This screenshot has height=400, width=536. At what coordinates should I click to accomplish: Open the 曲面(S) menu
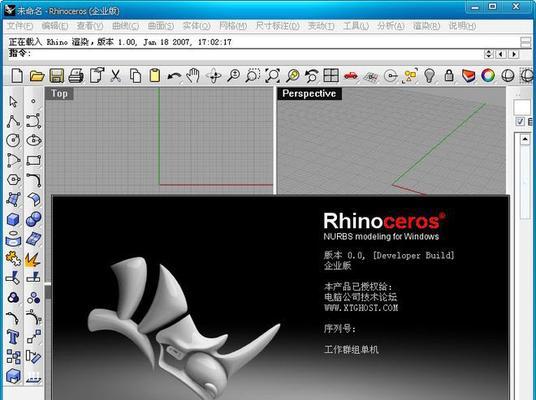(x=161, y=26)
